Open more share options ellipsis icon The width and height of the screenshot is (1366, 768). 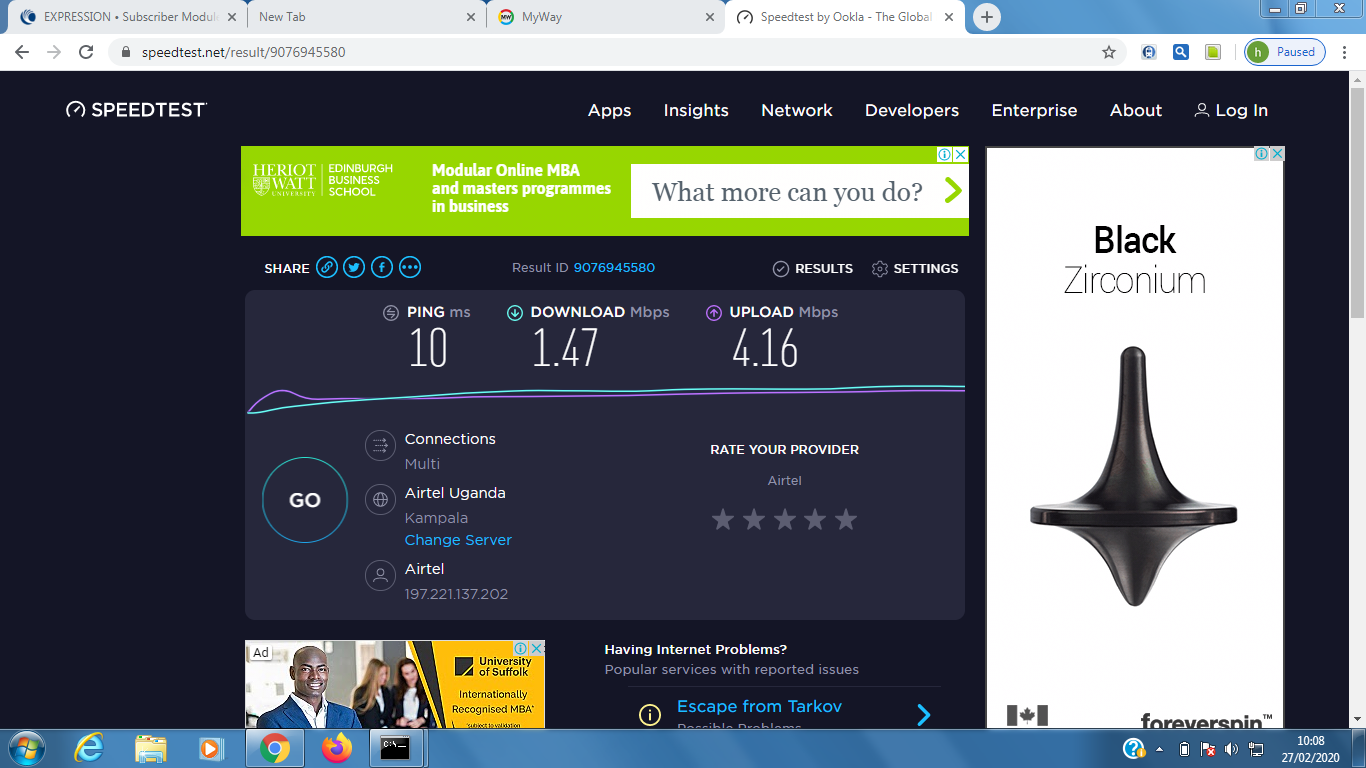coord(410,268)
